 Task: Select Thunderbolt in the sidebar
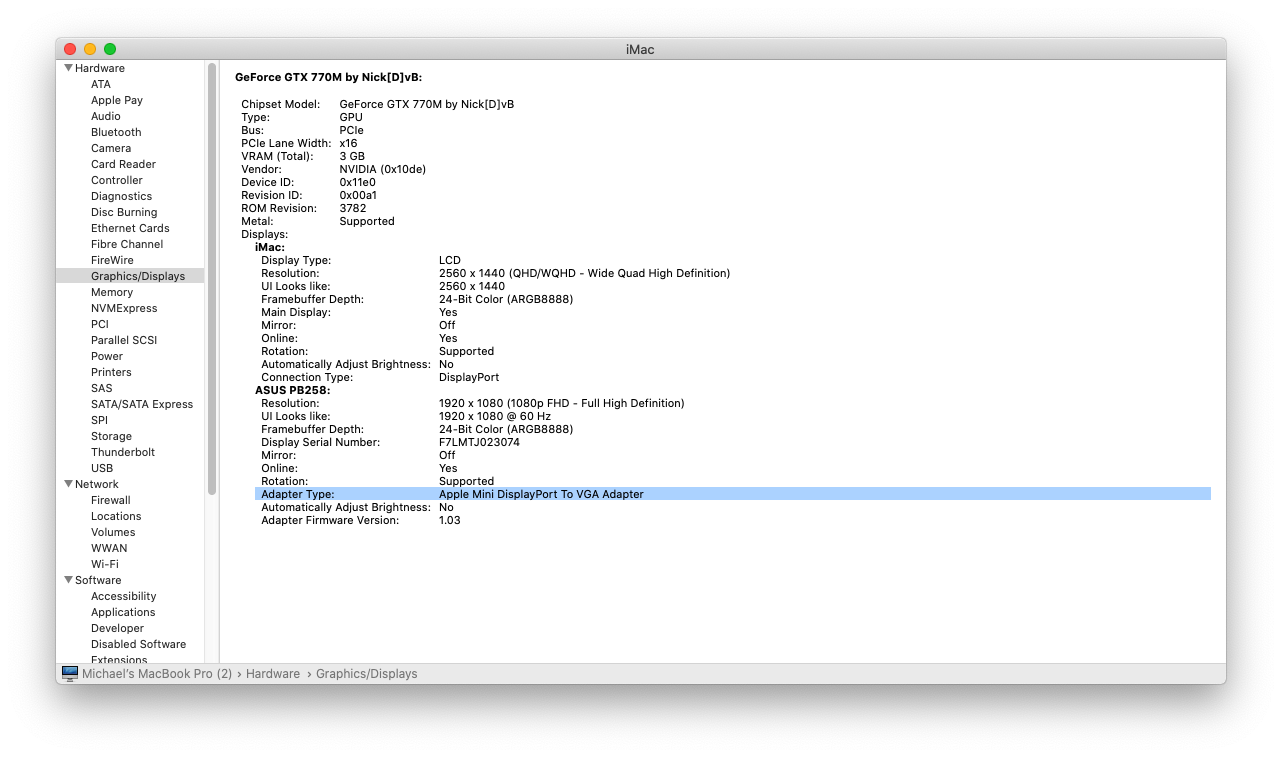[123, 452]
